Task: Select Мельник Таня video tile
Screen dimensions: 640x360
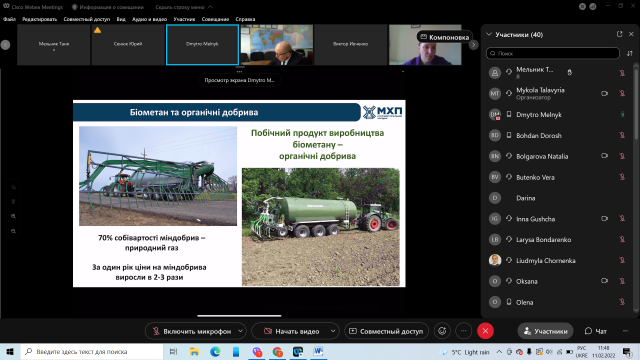Action: (x=53, y=44)
